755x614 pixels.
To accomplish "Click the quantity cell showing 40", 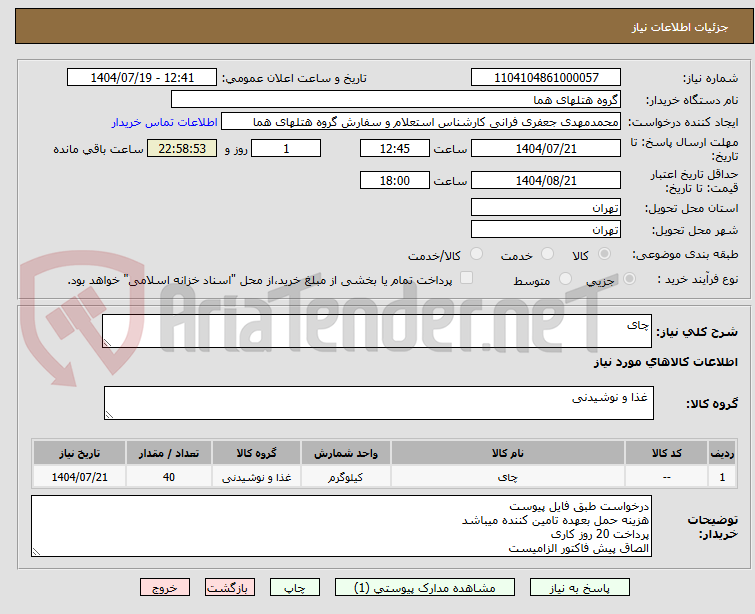I will coord(169,477).
